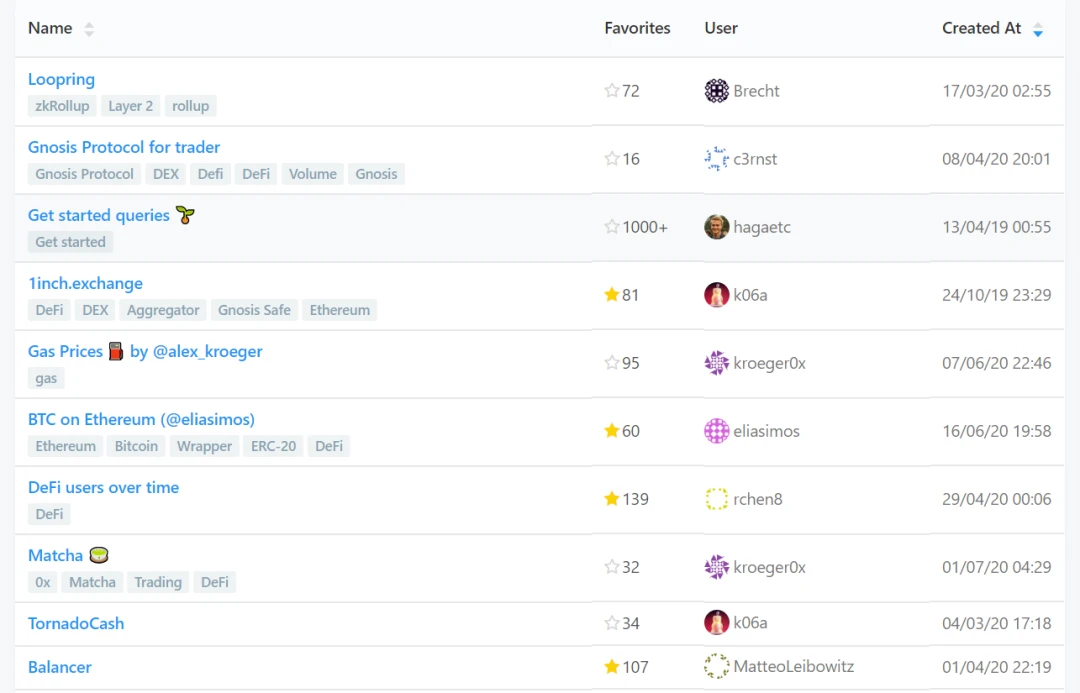This screenshot has width=1080, height=693.
Task: Select the Aggregator tag
Action: 163,310
